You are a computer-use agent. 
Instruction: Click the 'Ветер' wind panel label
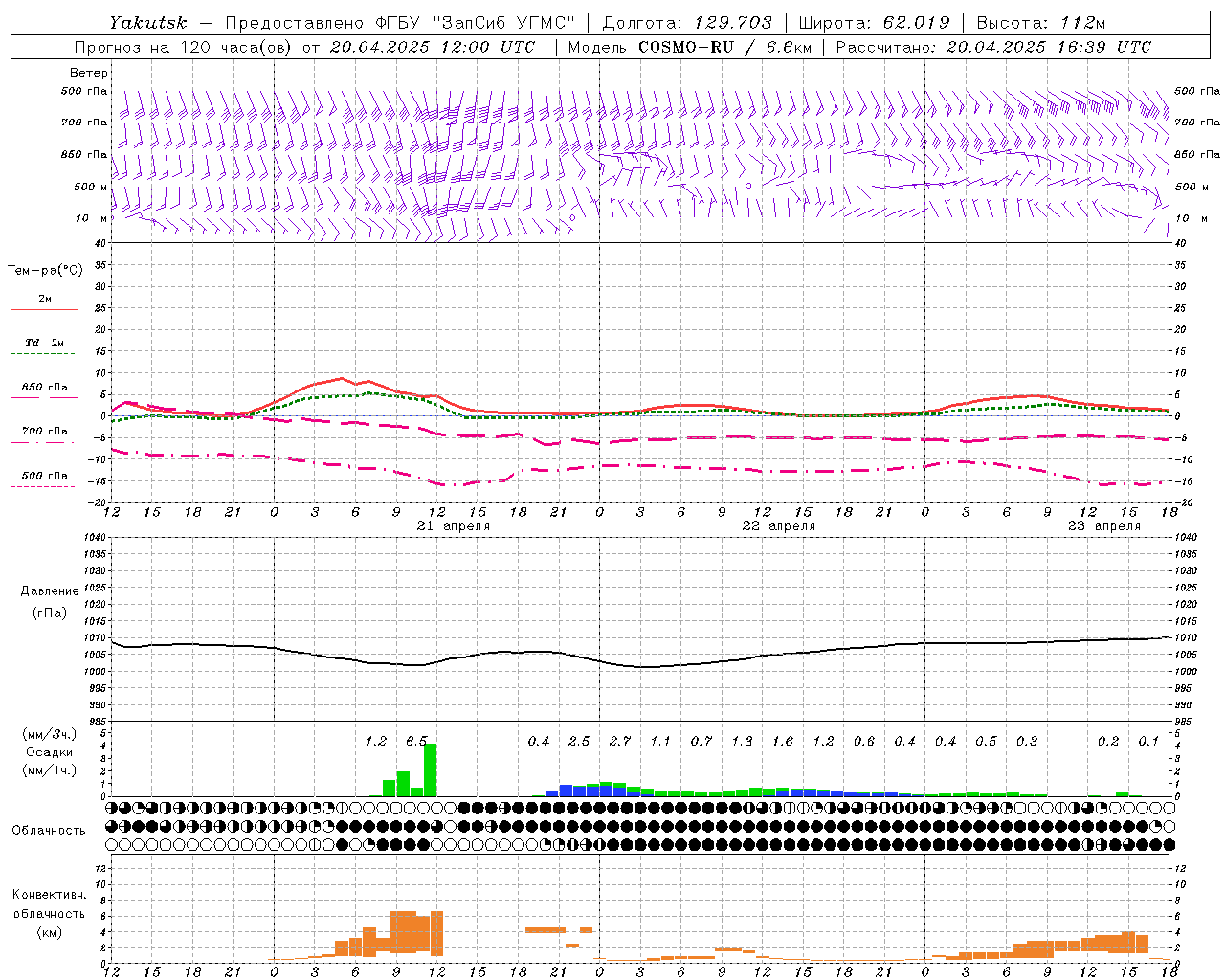(x=88, y=73)
